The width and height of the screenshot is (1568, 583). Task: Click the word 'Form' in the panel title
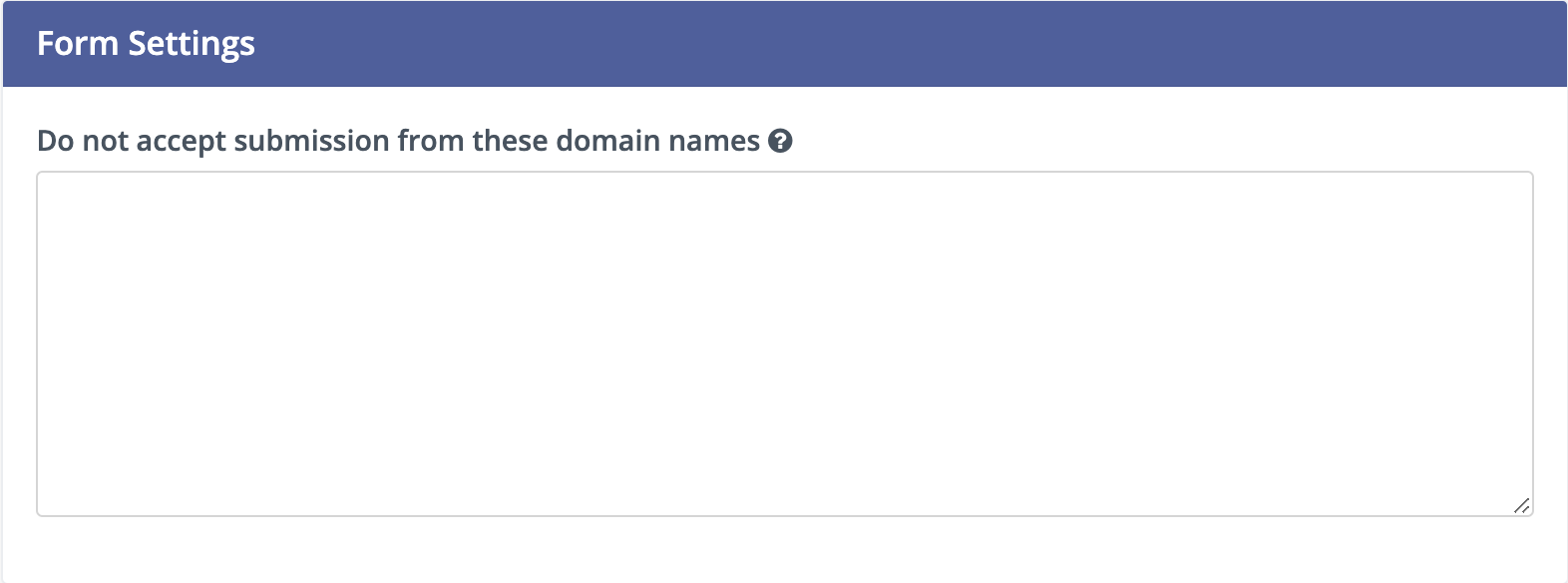tap(77, 44)
